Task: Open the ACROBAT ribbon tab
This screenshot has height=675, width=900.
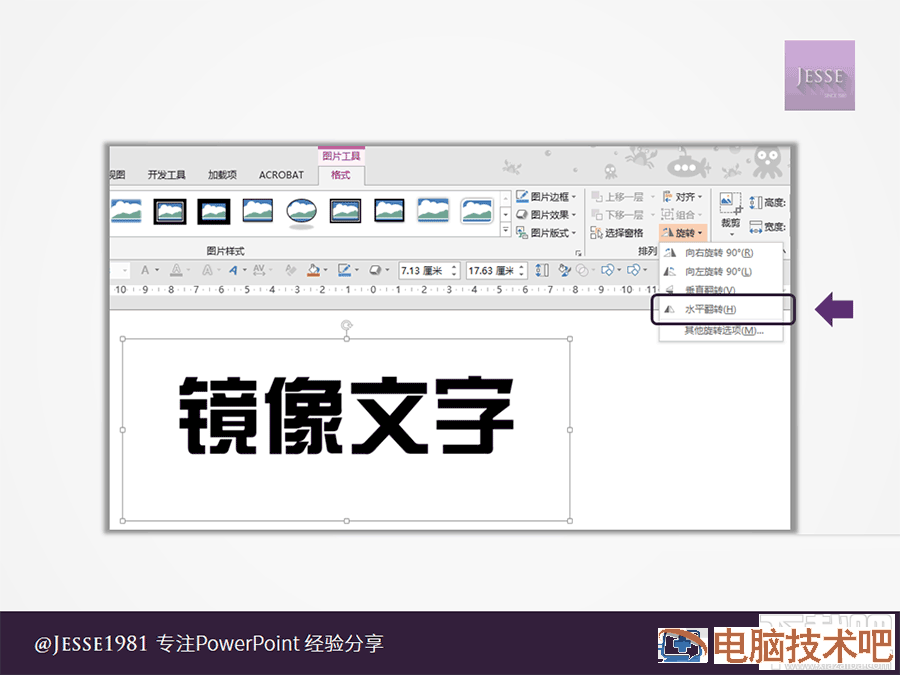Action: point(281,175)
